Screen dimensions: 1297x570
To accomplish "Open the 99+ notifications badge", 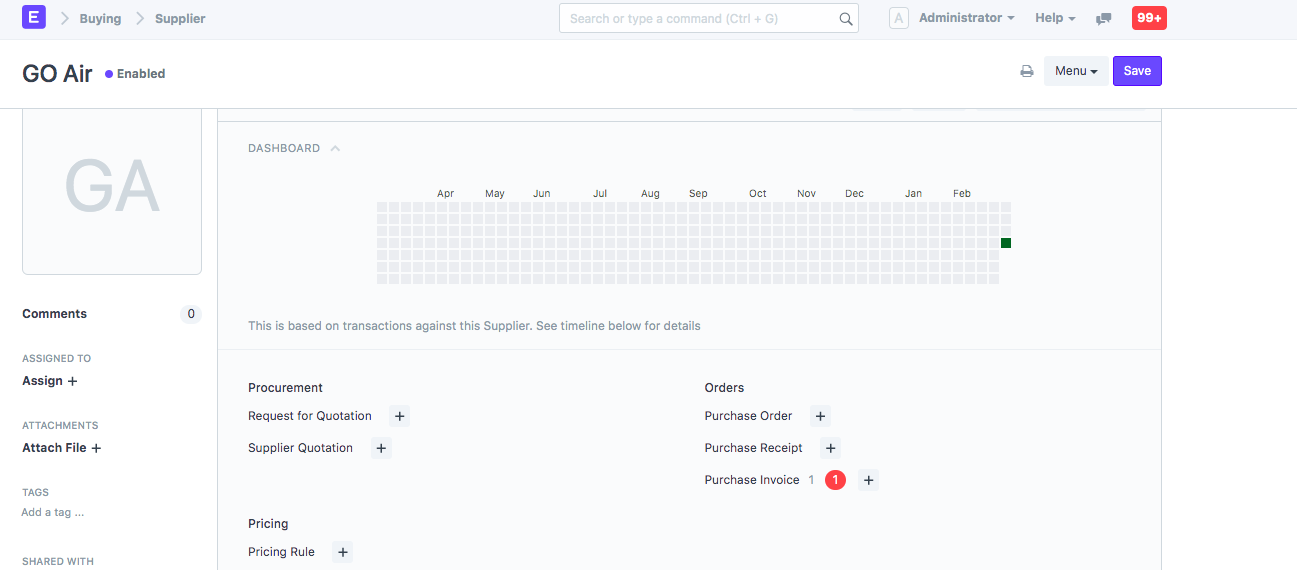I will point(1149,18).
